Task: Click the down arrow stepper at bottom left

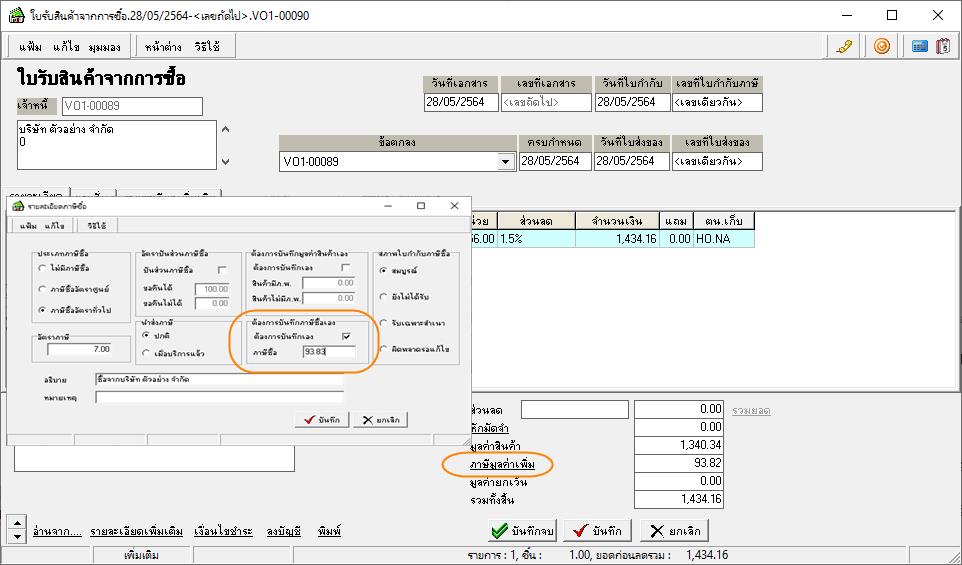Action: click(17, 537)
